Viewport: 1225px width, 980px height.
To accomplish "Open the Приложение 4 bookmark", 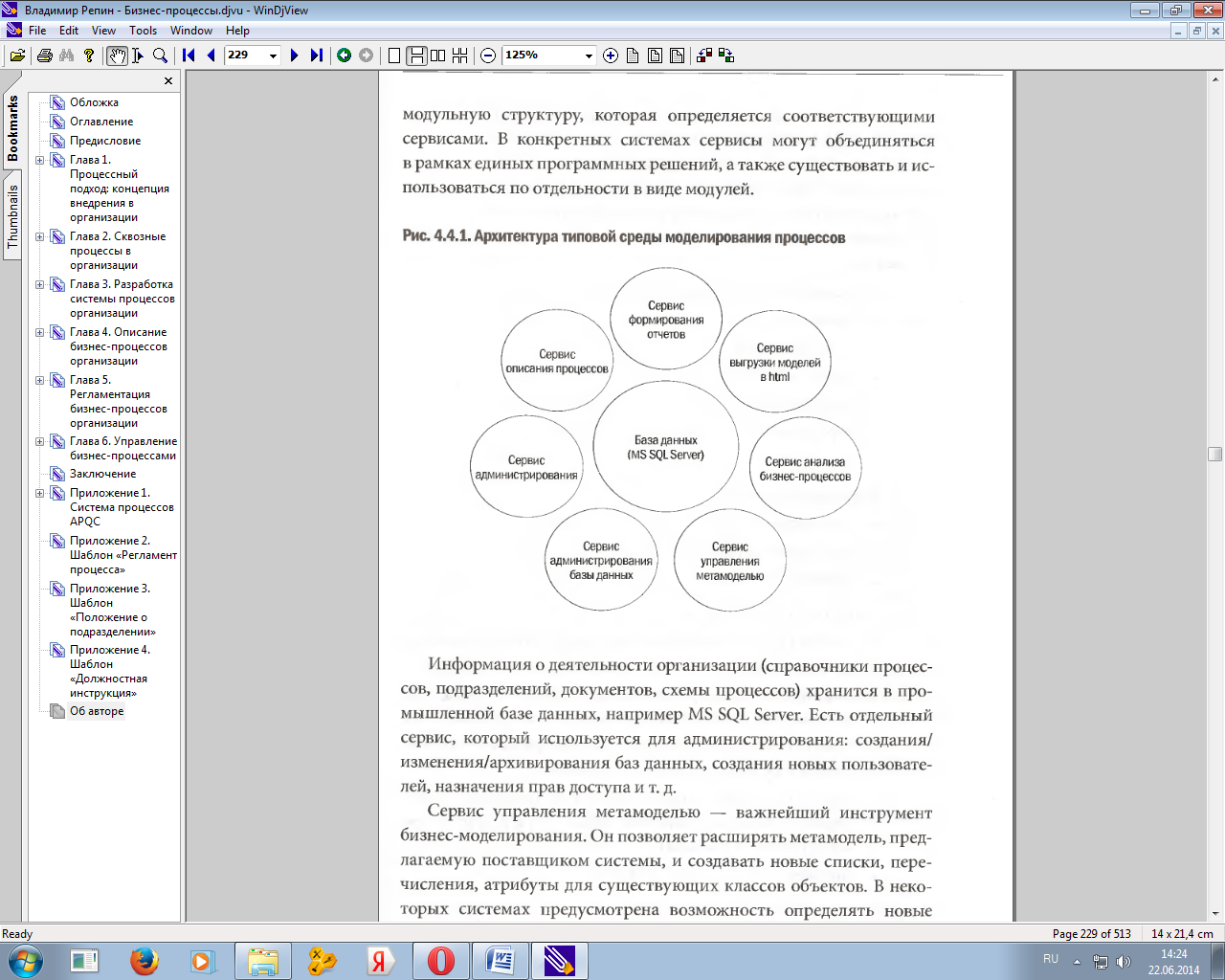I will point(110,671).
